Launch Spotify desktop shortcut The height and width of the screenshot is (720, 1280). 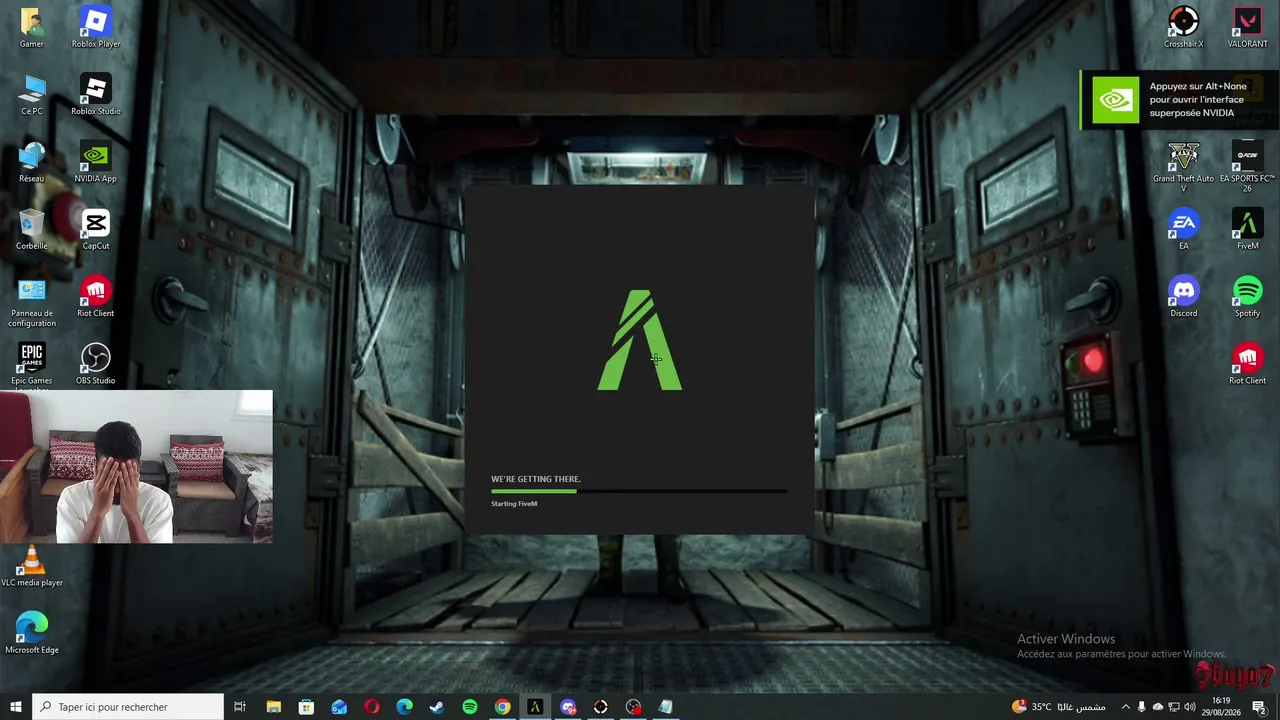click(1248, 296)
